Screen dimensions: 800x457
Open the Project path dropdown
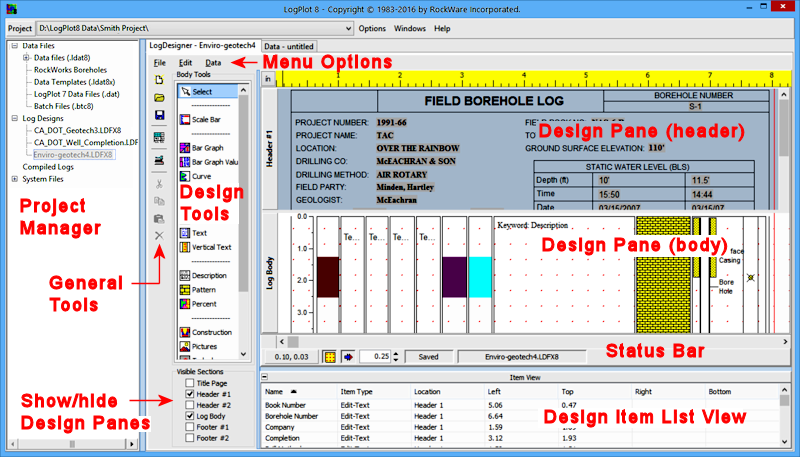(345, 28)
